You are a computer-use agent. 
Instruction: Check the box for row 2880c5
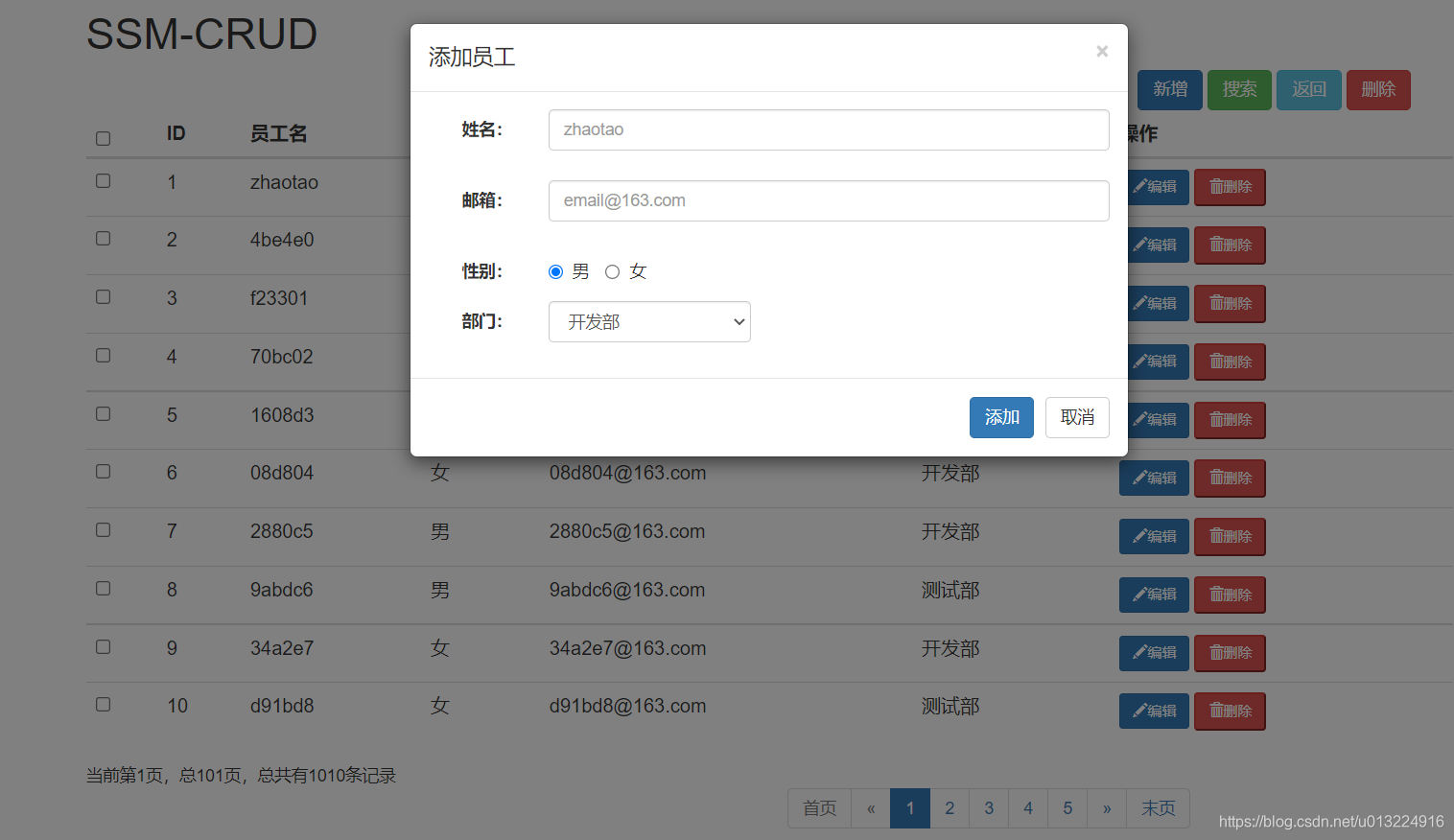point(104,529)
